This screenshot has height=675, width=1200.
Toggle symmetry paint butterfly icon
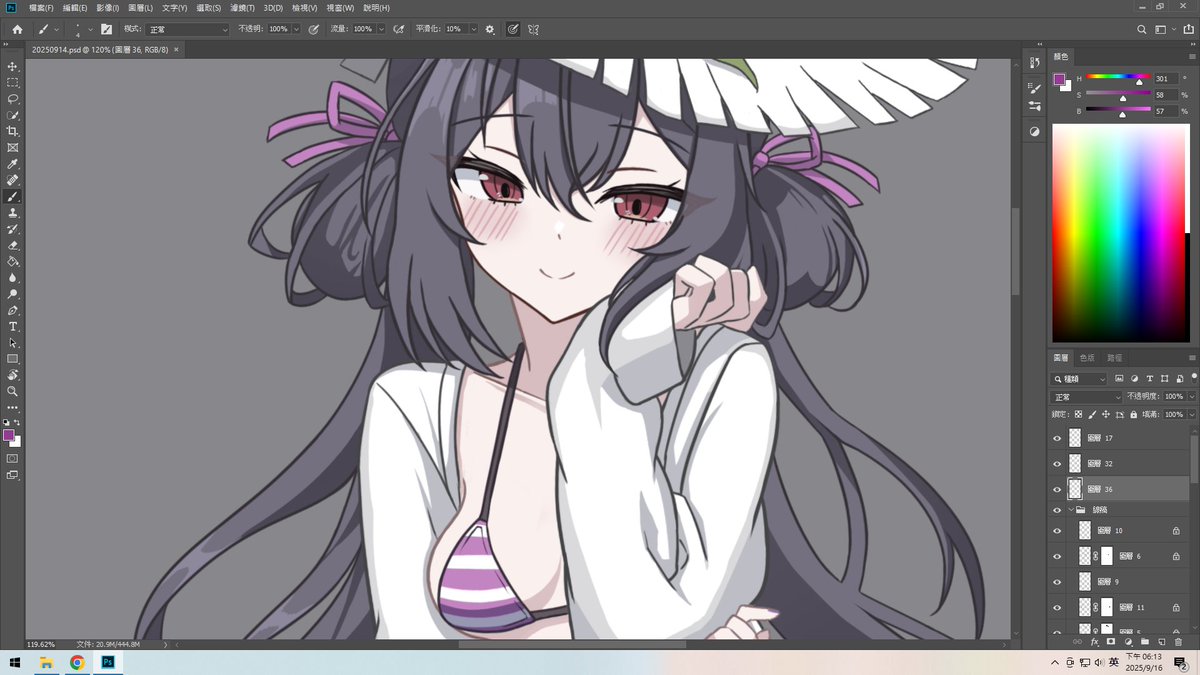click(533, 29)
